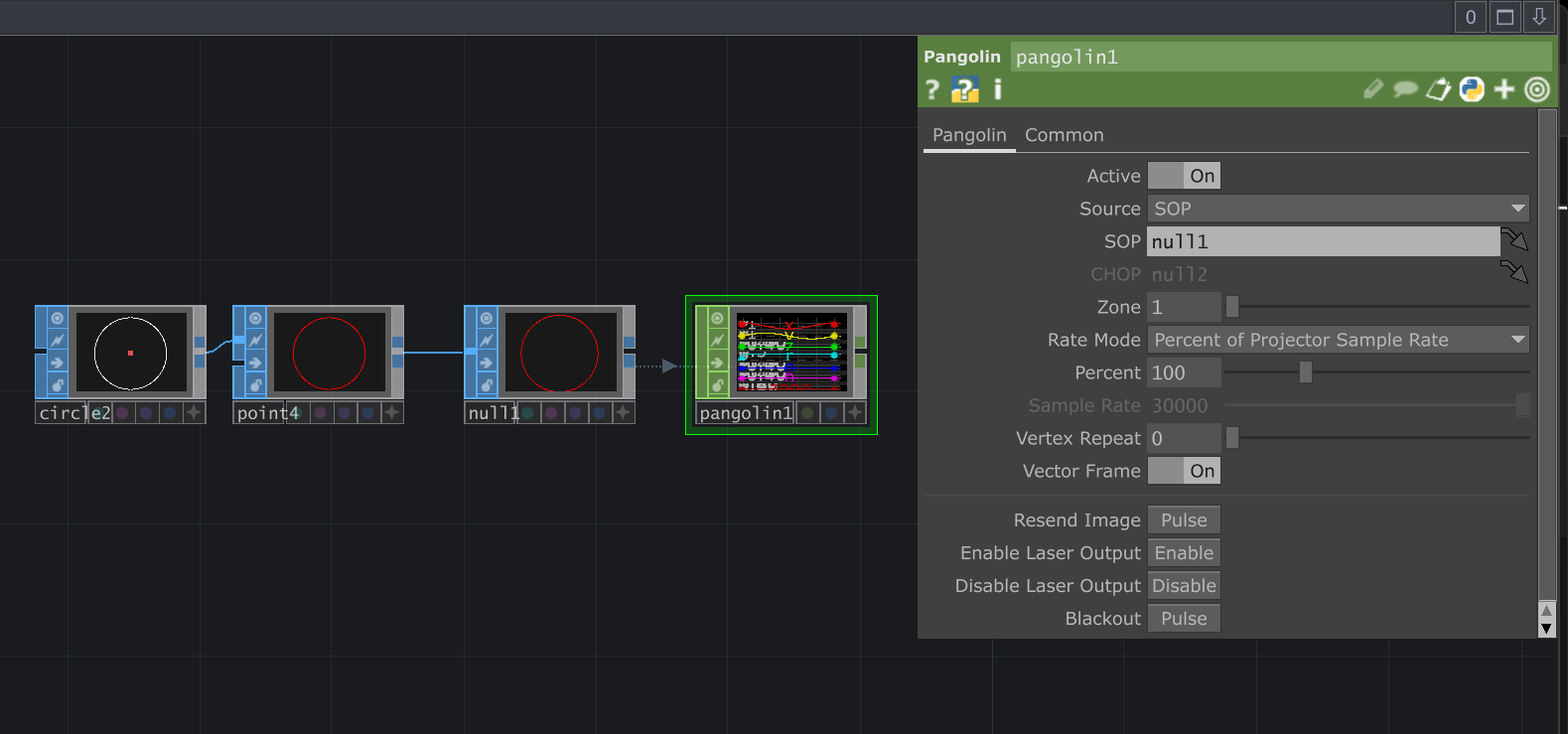Viewport: 1568px width, 734px height.
Task: Click the parameter panel scrollbar down arrow
Action: click(x=1546, y=628)
